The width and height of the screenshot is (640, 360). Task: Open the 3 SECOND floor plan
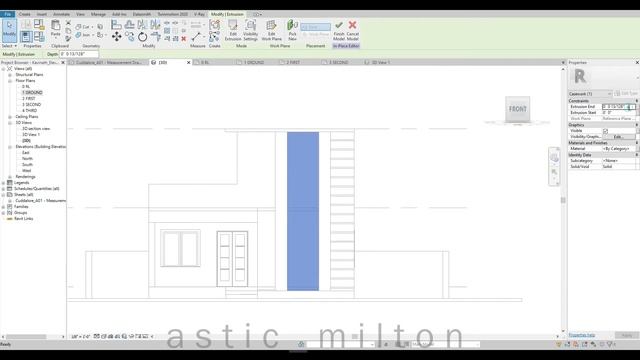(x=31, y=105)
